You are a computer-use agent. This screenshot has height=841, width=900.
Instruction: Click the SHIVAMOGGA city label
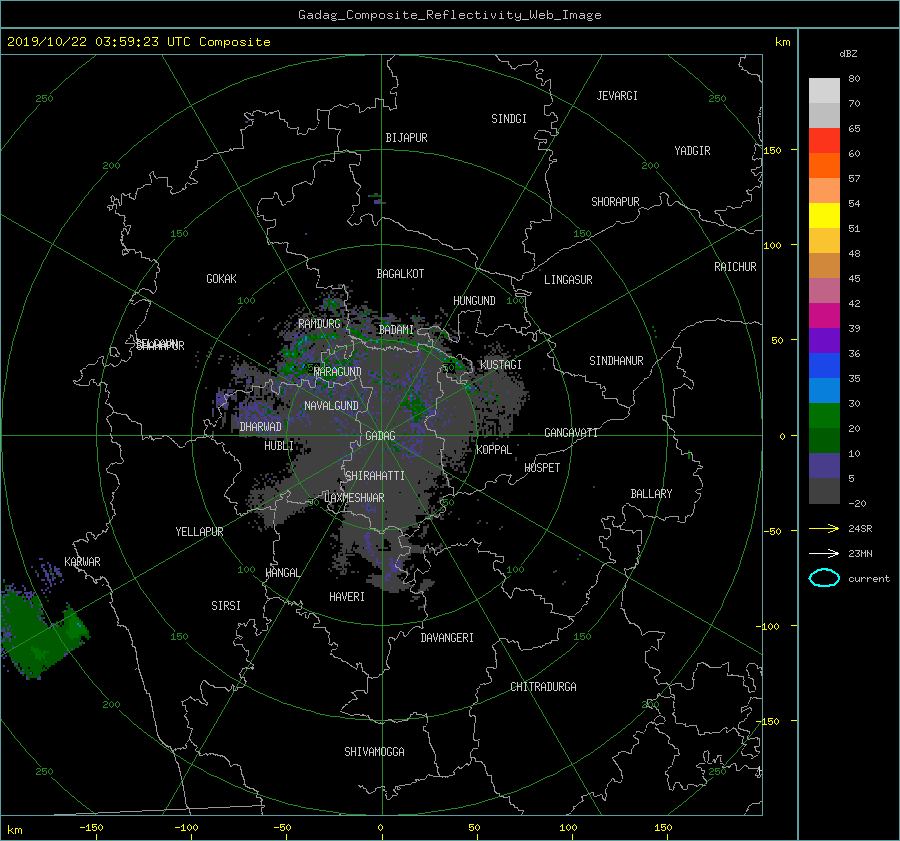pos(374,751)
